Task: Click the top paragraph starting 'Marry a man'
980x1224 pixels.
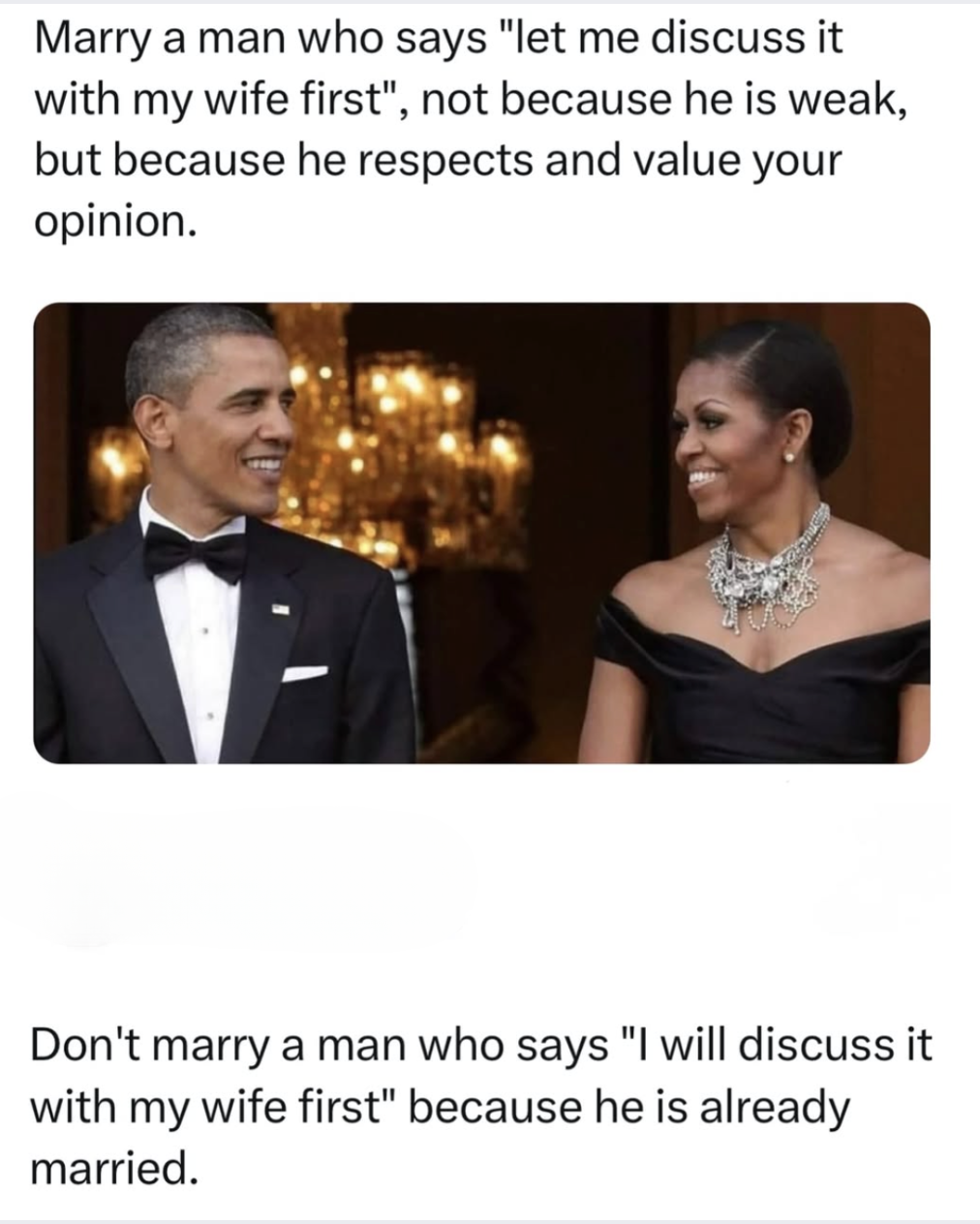Action: point(472,129)
